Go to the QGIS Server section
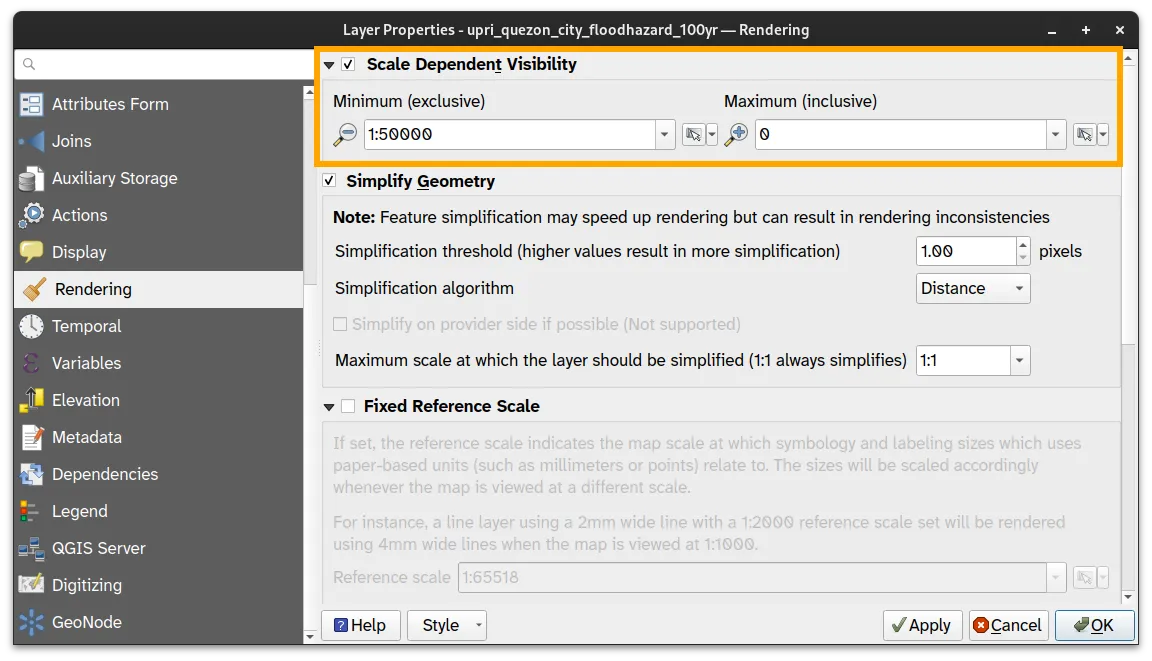Screen dimensions: 1152x661 pos(98,548)
